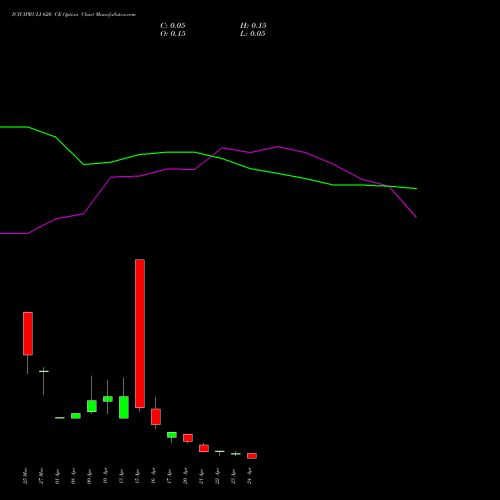
Task: Select the last red candle on 24 Apr
Action: 252,456
